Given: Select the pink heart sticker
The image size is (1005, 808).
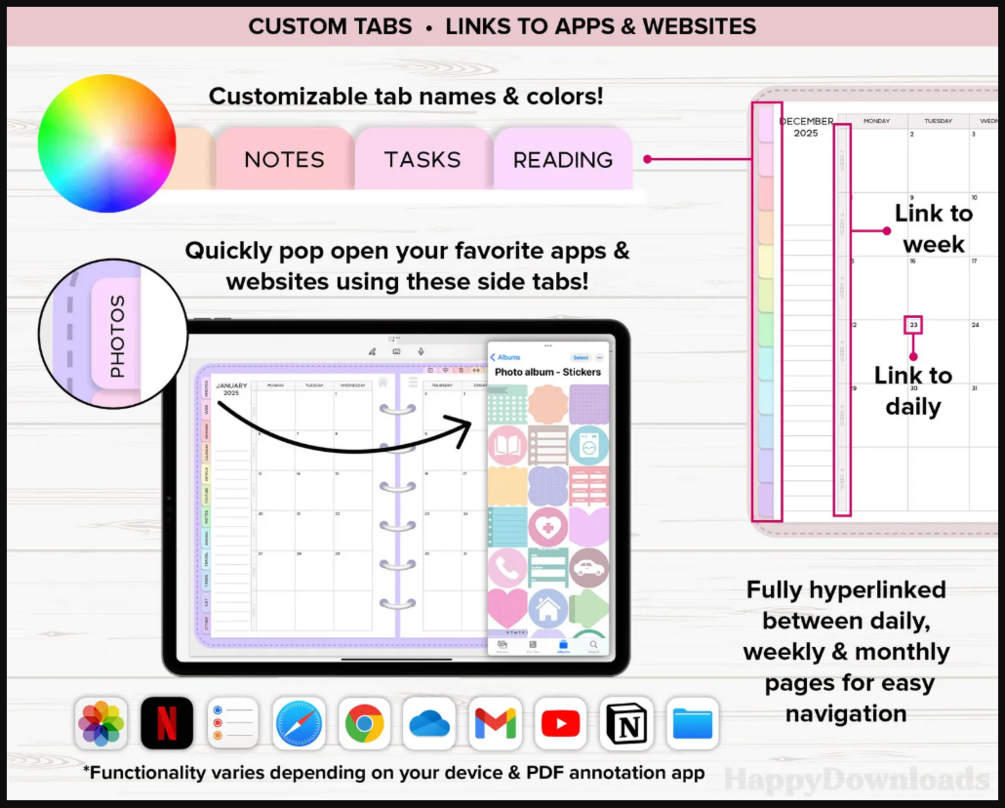Looking at the screenshot, I should tap(507, 609).
